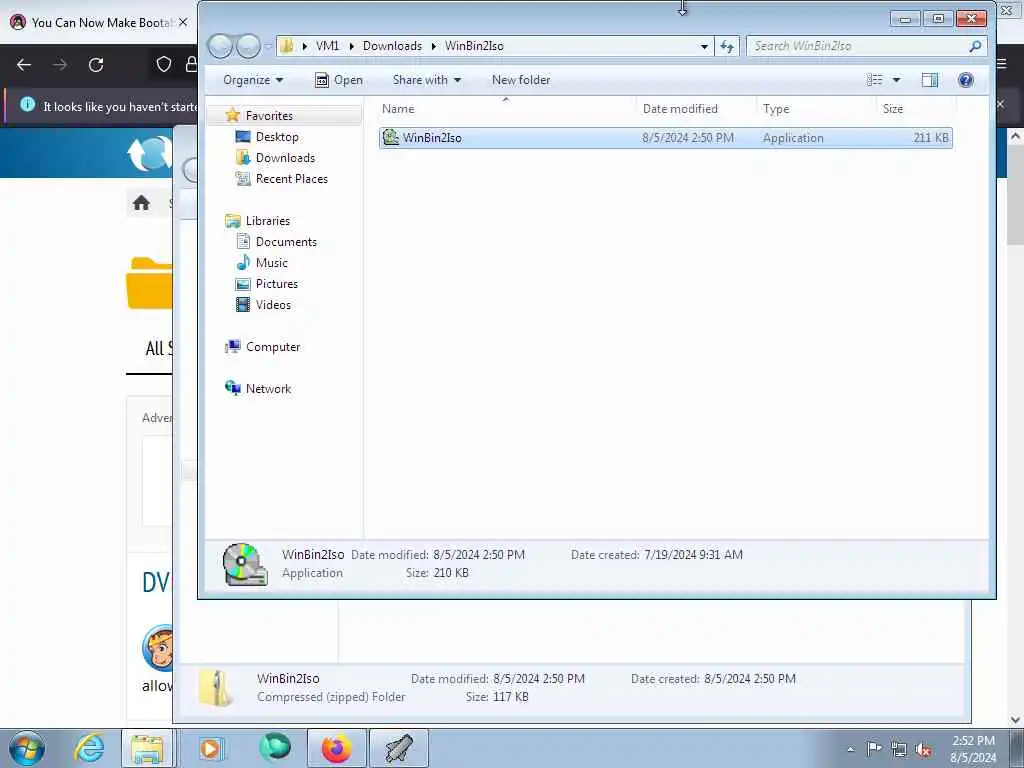Click the website logo with arrows
Screen dimensions: 1024x768
tap(150, 154)
